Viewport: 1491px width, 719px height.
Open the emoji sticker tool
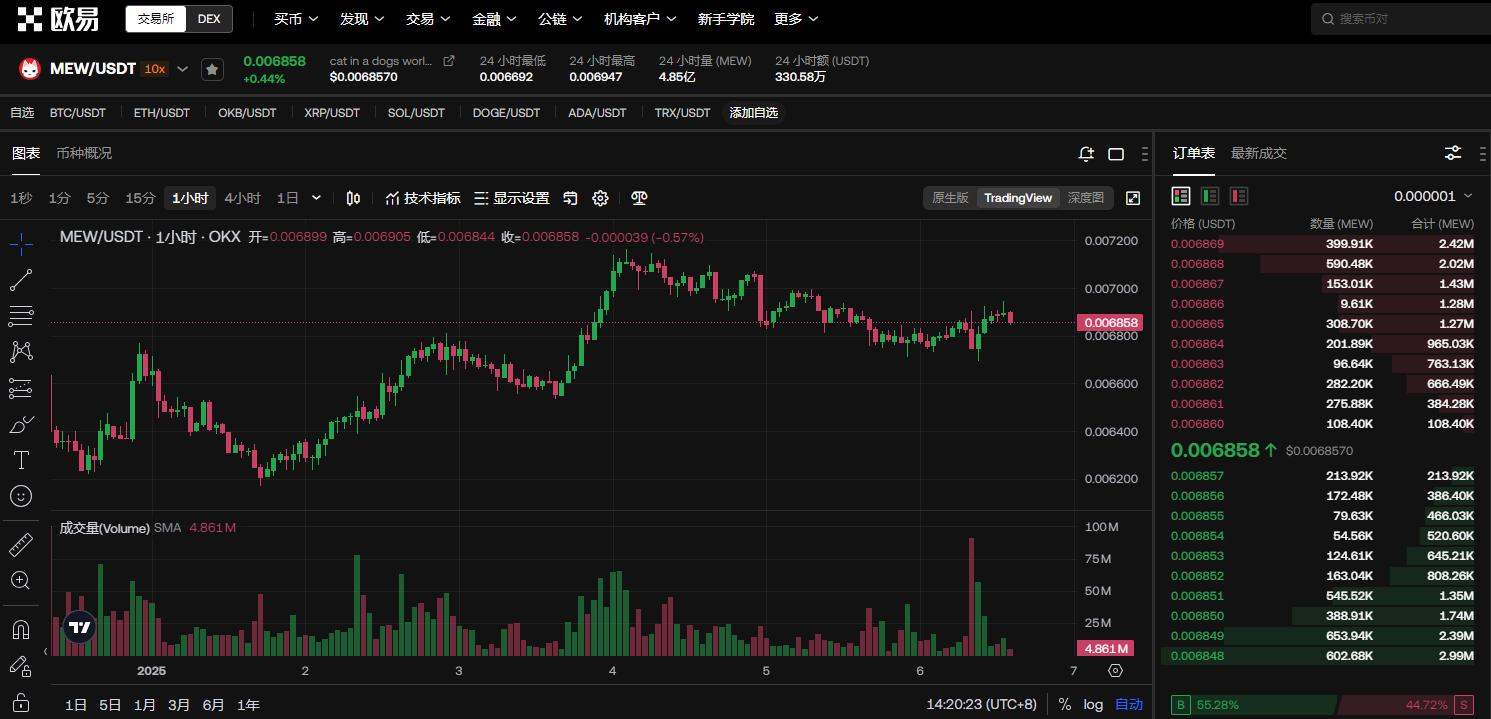[x=21, y=496]
